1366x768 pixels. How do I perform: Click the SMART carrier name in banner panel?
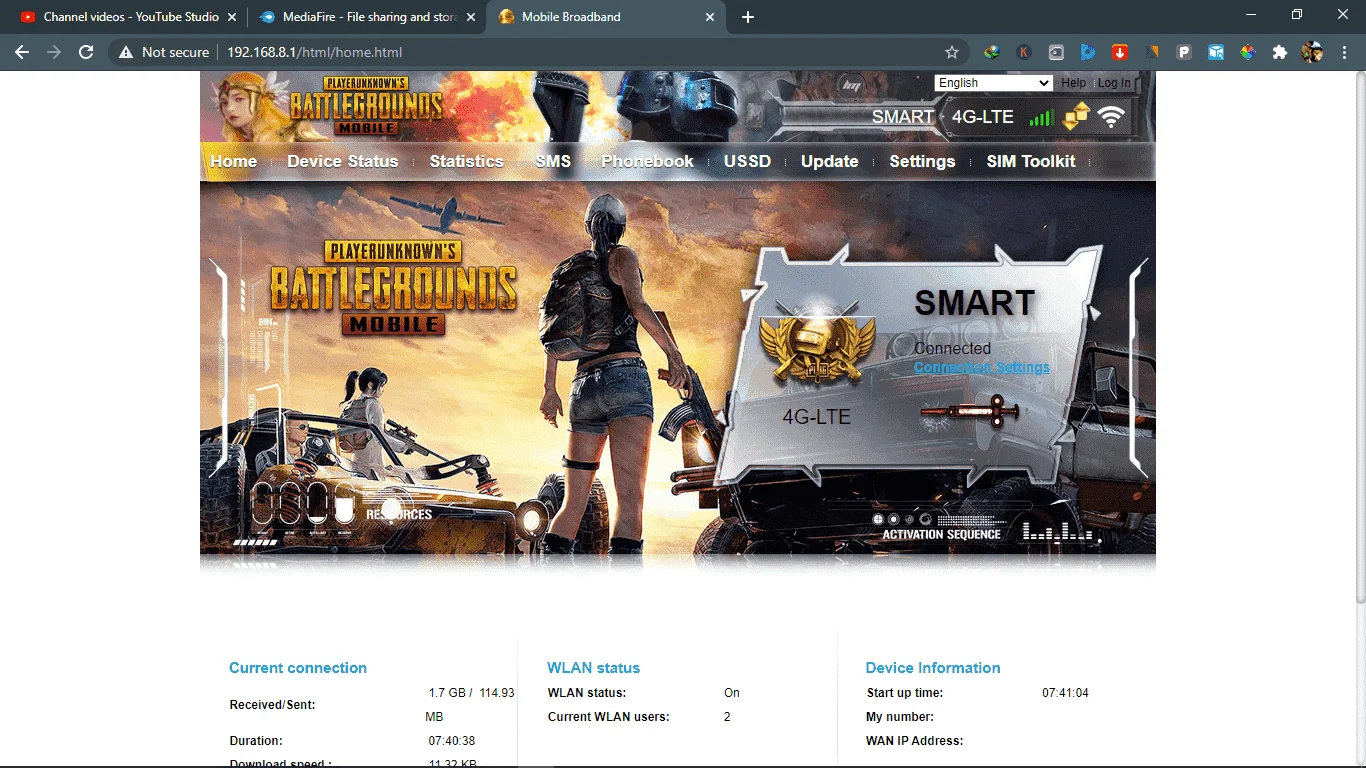coord(975,303)
